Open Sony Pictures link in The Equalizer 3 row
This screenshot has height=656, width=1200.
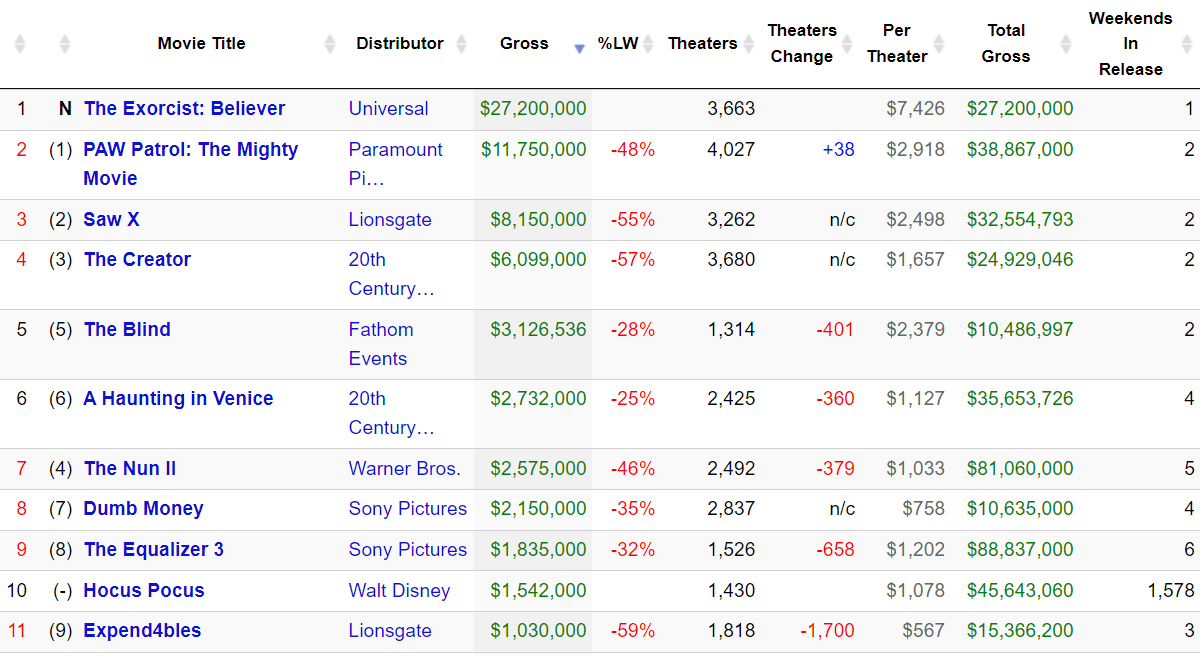(x=408, y=550)
